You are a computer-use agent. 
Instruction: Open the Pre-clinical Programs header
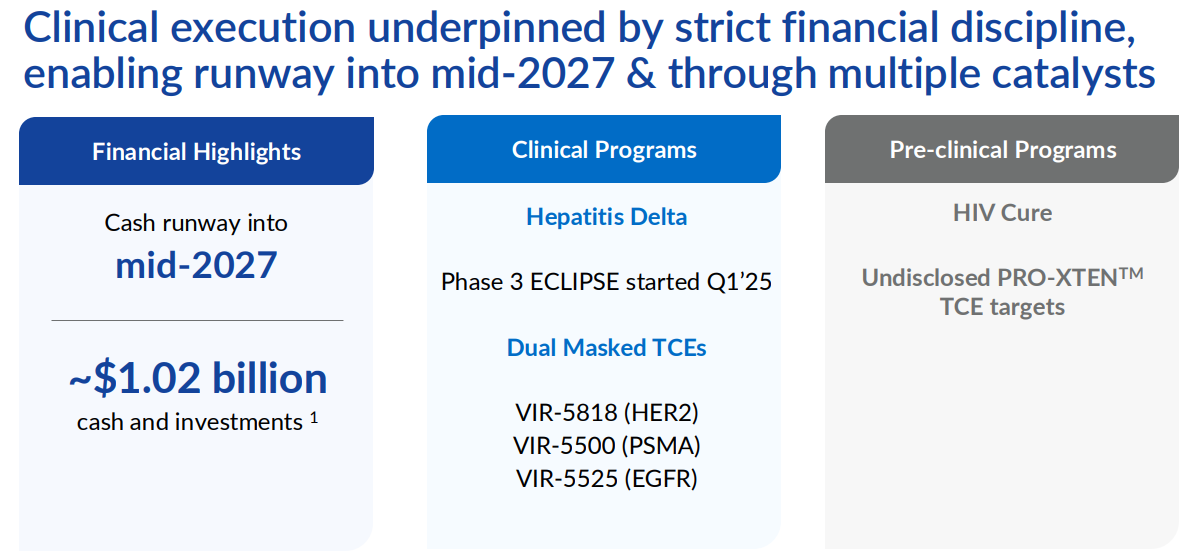1002,150
